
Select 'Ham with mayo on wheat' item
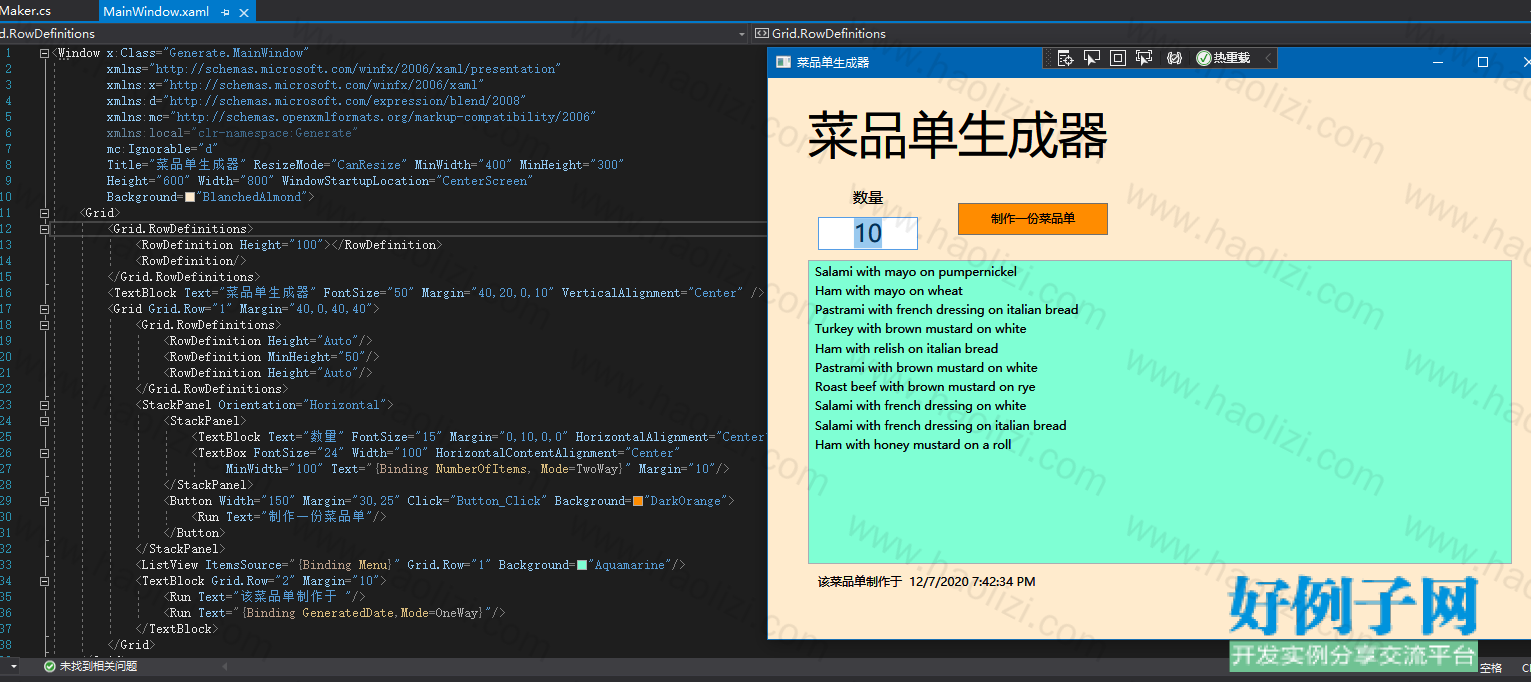(x=888, y=291)
